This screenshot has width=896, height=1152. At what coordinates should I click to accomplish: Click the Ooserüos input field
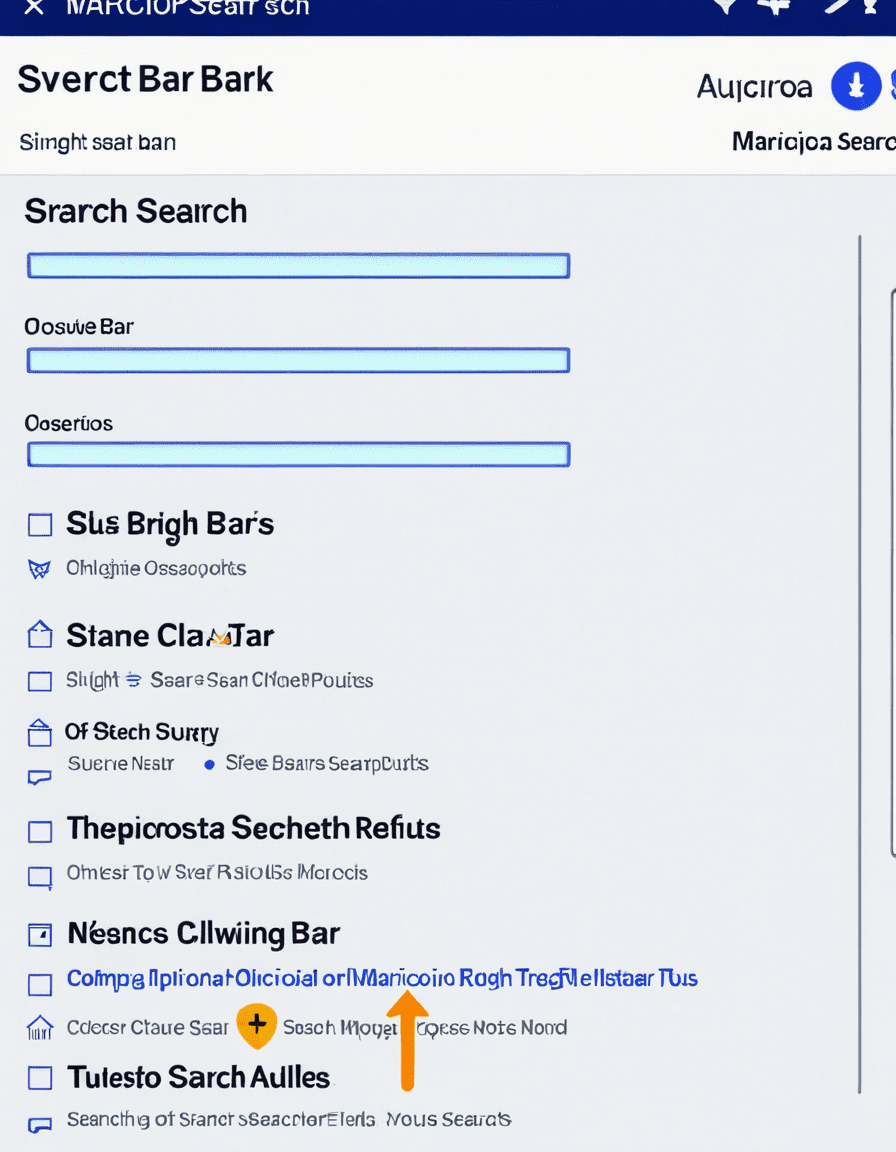[x=298, y=454]
